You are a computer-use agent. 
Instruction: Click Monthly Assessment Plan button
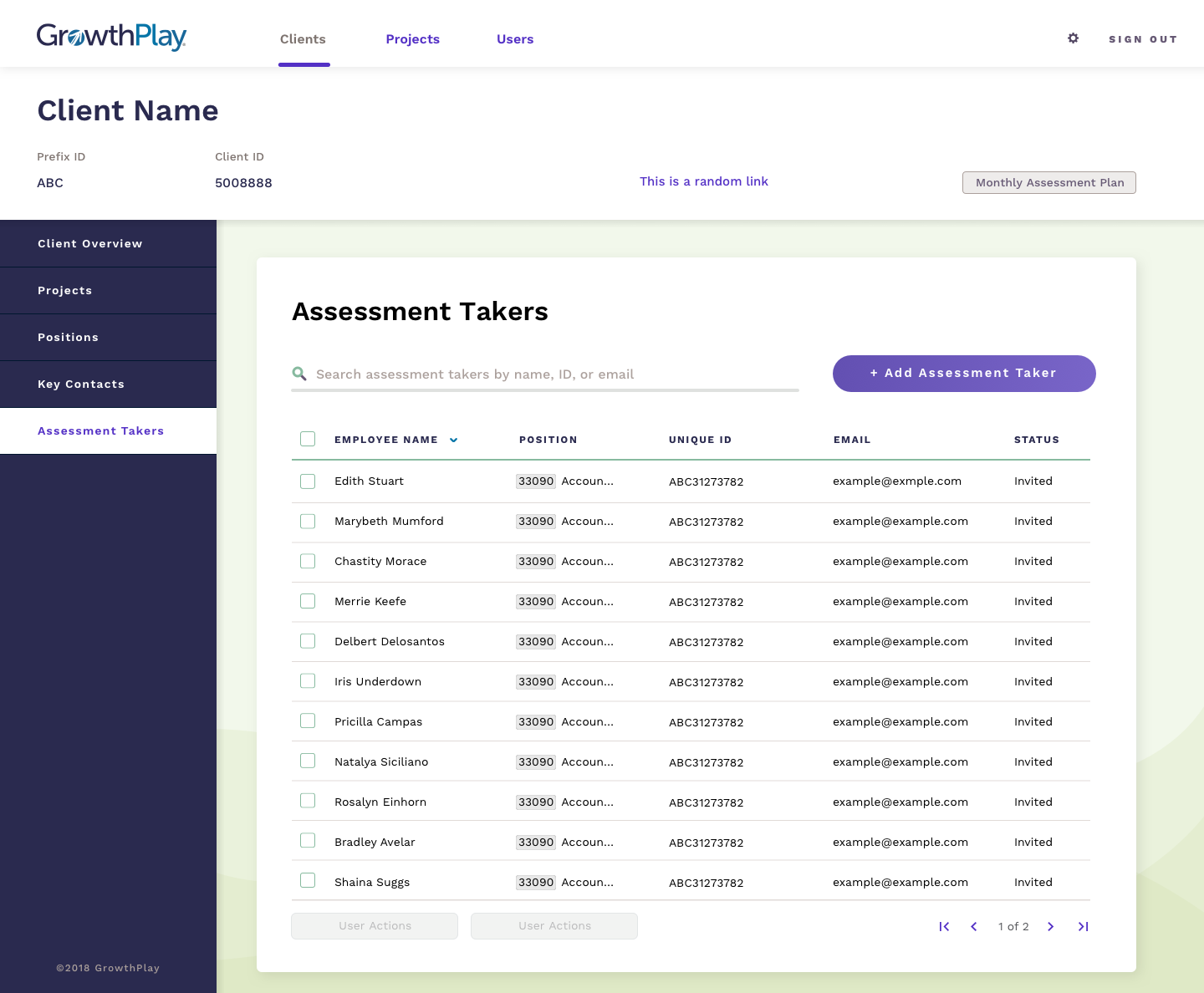click(1049, 182)
